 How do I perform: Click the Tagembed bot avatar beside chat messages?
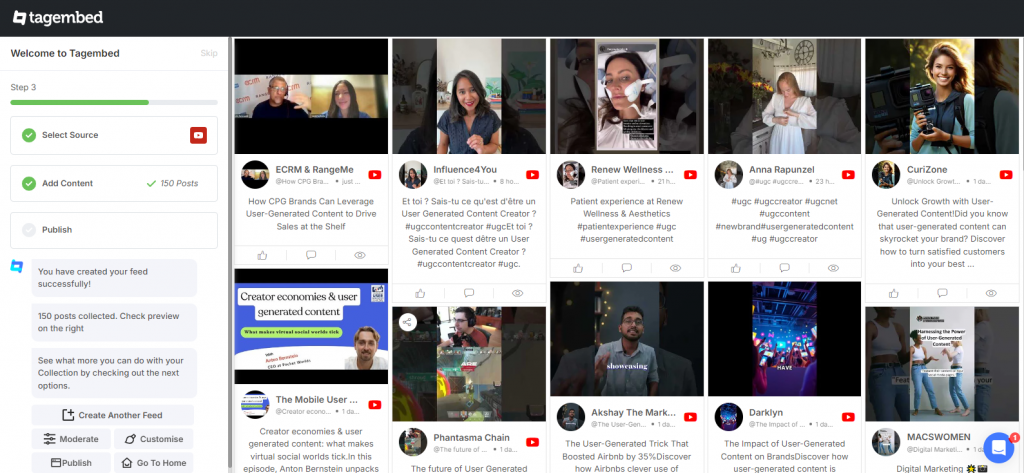(x=16, y=266)
